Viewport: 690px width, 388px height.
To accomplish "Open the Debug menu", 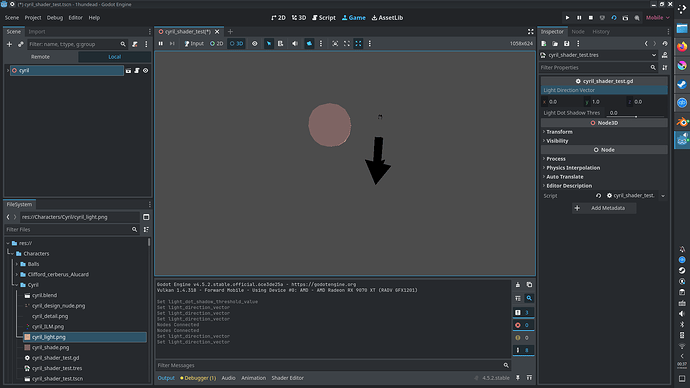I will (55, 18).
